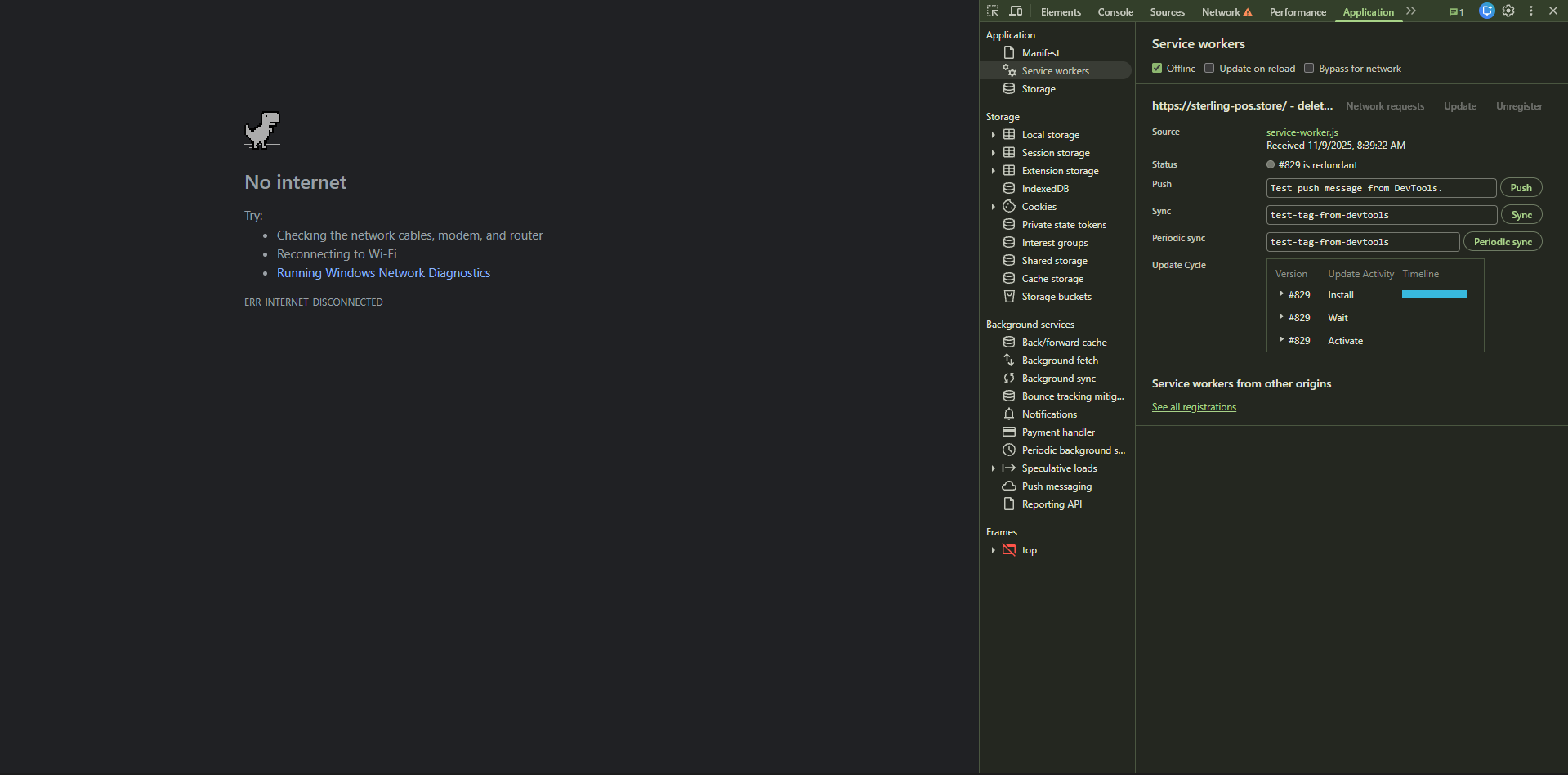Open the Performance tab

(x=1298, y=12)
